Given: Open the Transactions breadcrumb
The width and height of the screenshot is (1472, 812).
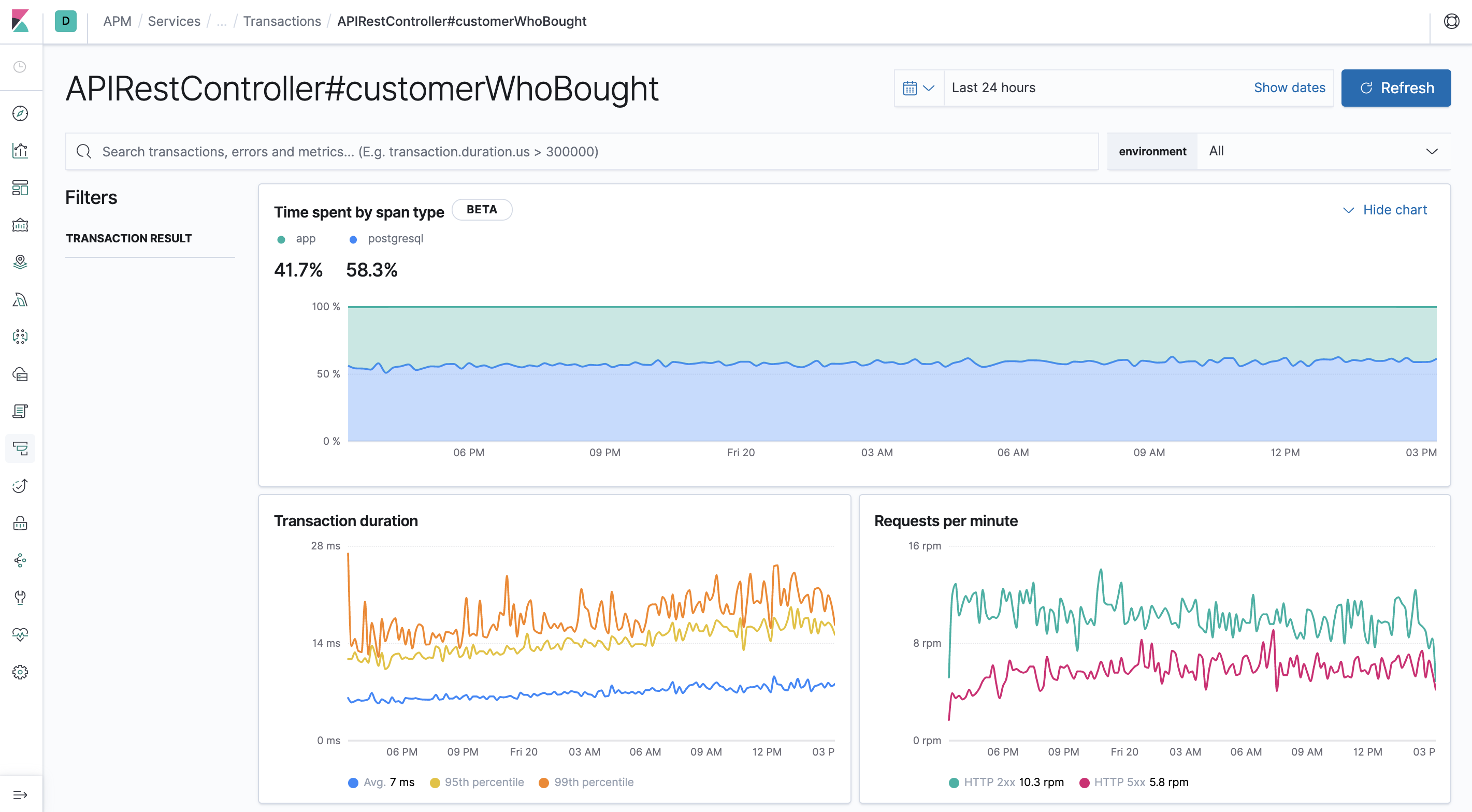Looking at the screenshot, I should (x=282, y=21).
